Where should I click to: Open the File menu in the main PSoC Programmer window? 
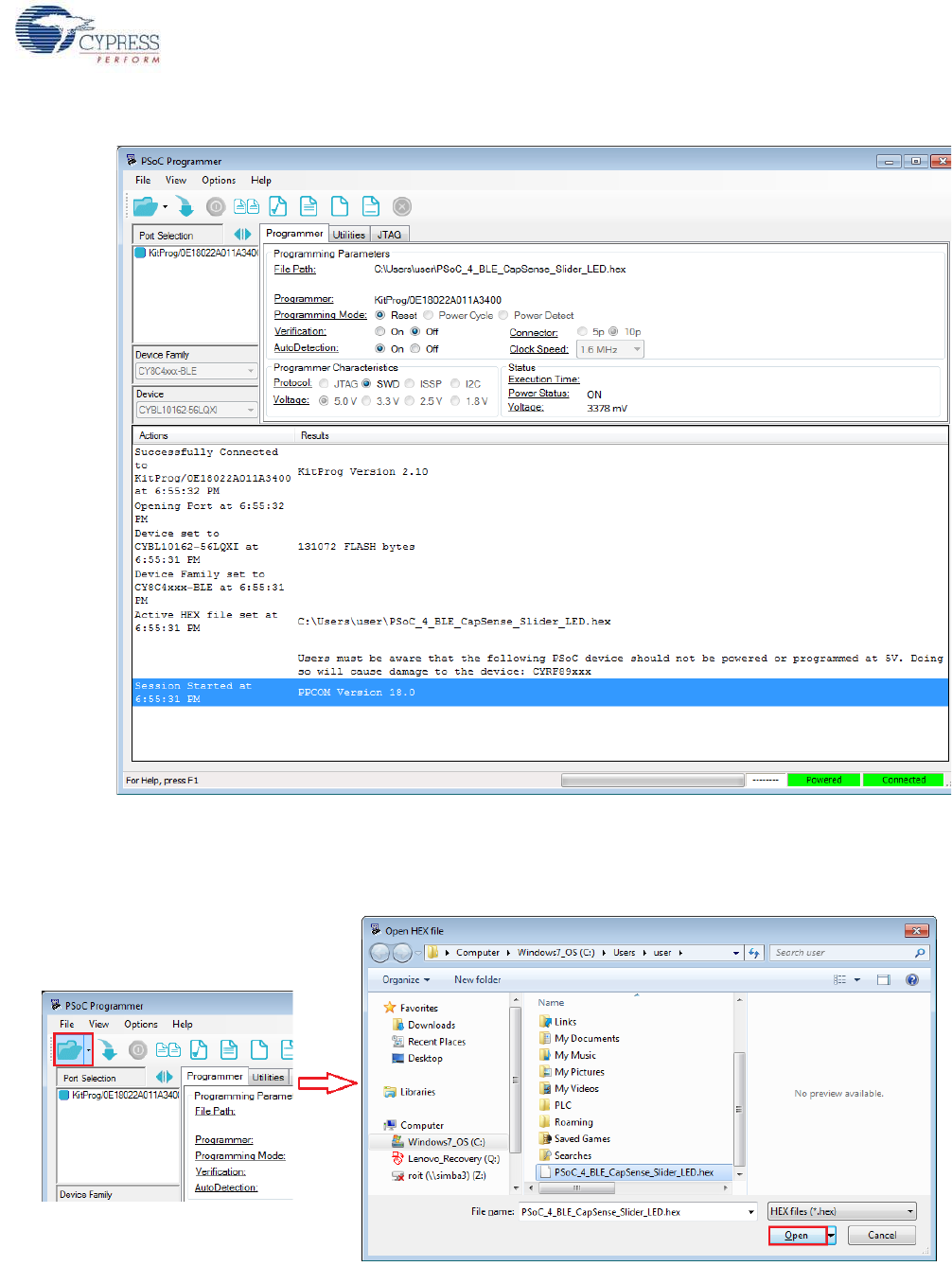(143, 180)
